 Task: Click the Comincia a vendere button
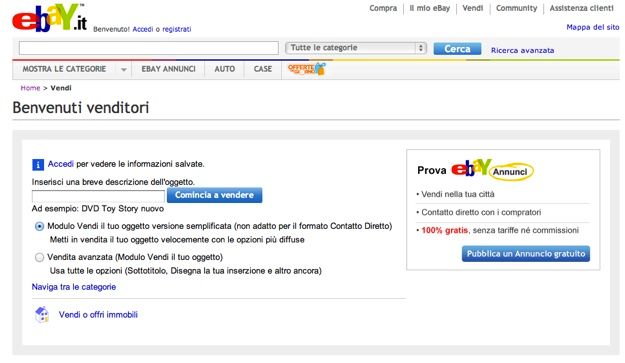pos(214,195)
